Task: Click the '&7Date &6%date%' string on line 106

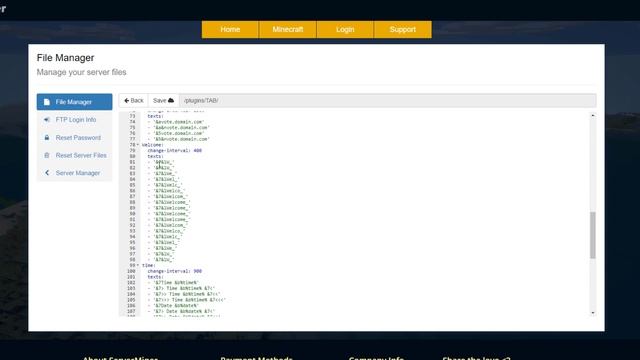Action: point(176,305)
